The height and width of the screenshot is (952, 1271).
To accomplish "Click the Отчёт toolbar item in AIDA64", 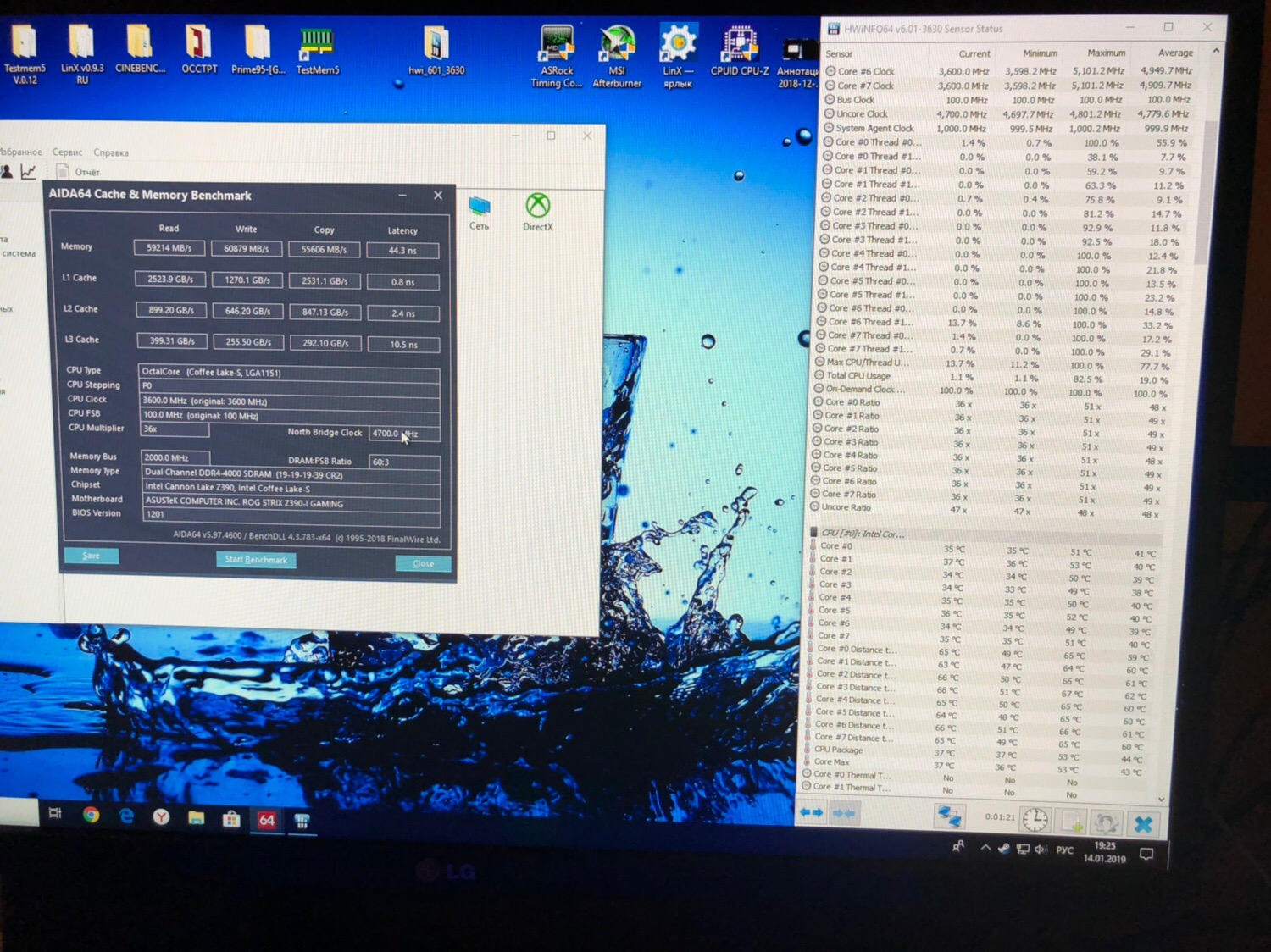I will coord(78,172).
